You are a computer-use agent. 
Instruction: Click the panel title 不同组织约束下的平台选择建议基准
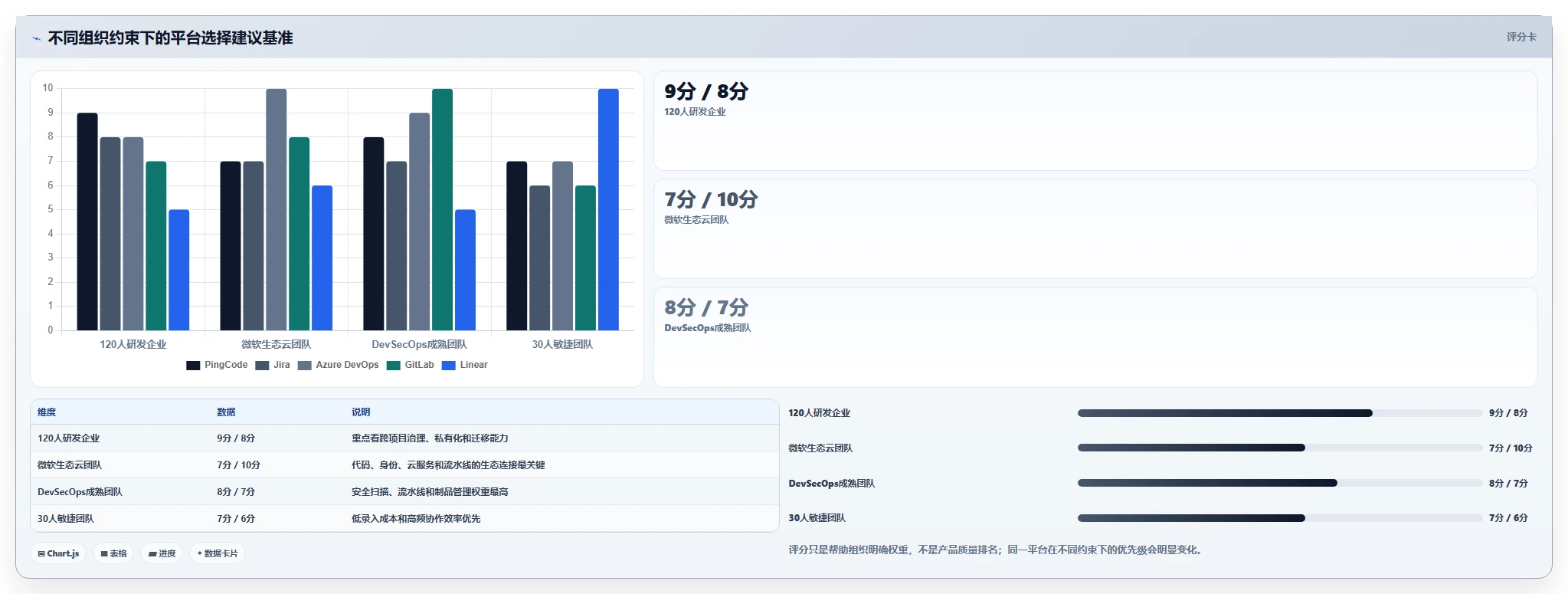170,38
